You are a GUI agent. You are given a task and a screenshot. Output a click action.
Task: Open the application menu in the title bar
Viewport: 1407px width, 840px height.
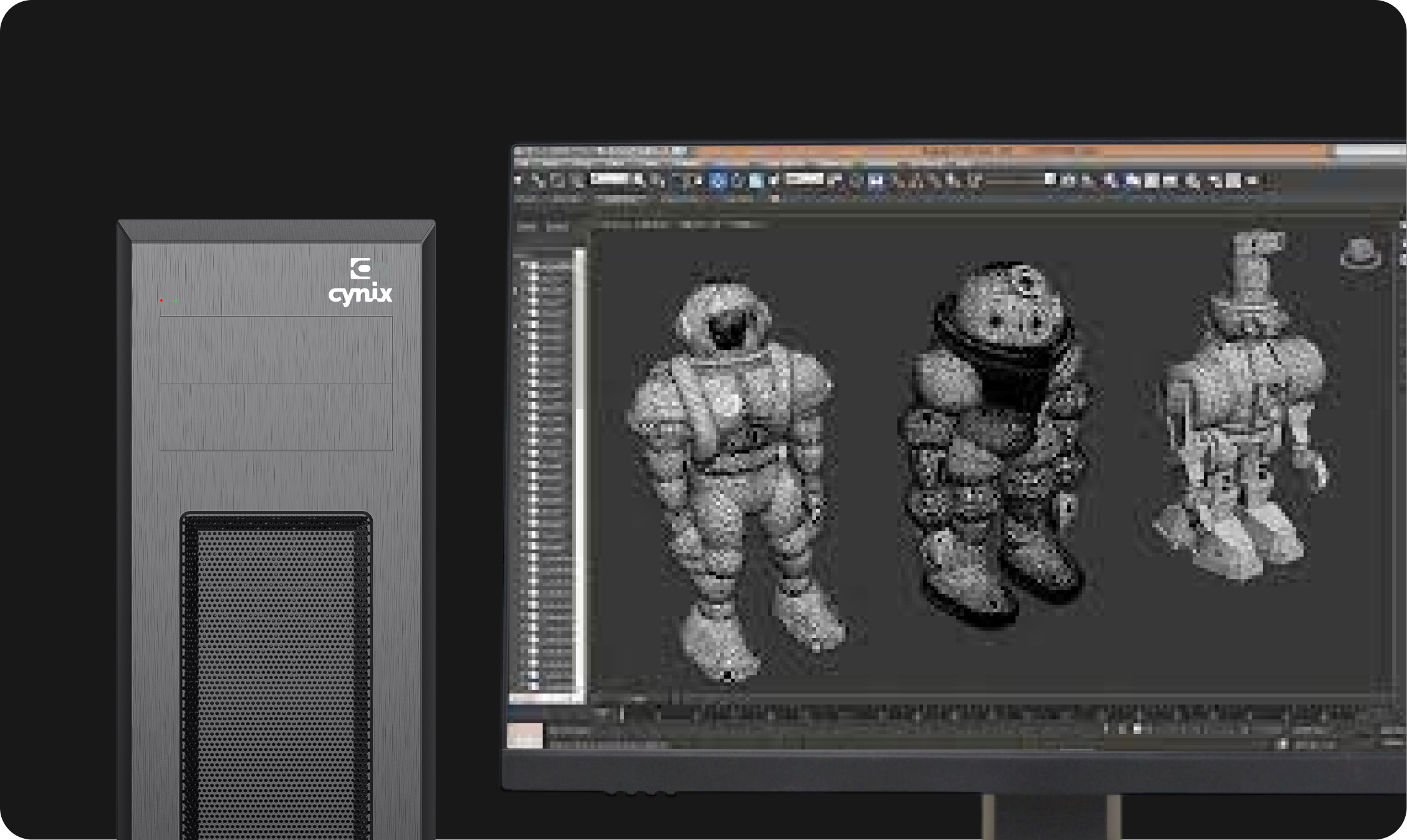tap(519, 151)
